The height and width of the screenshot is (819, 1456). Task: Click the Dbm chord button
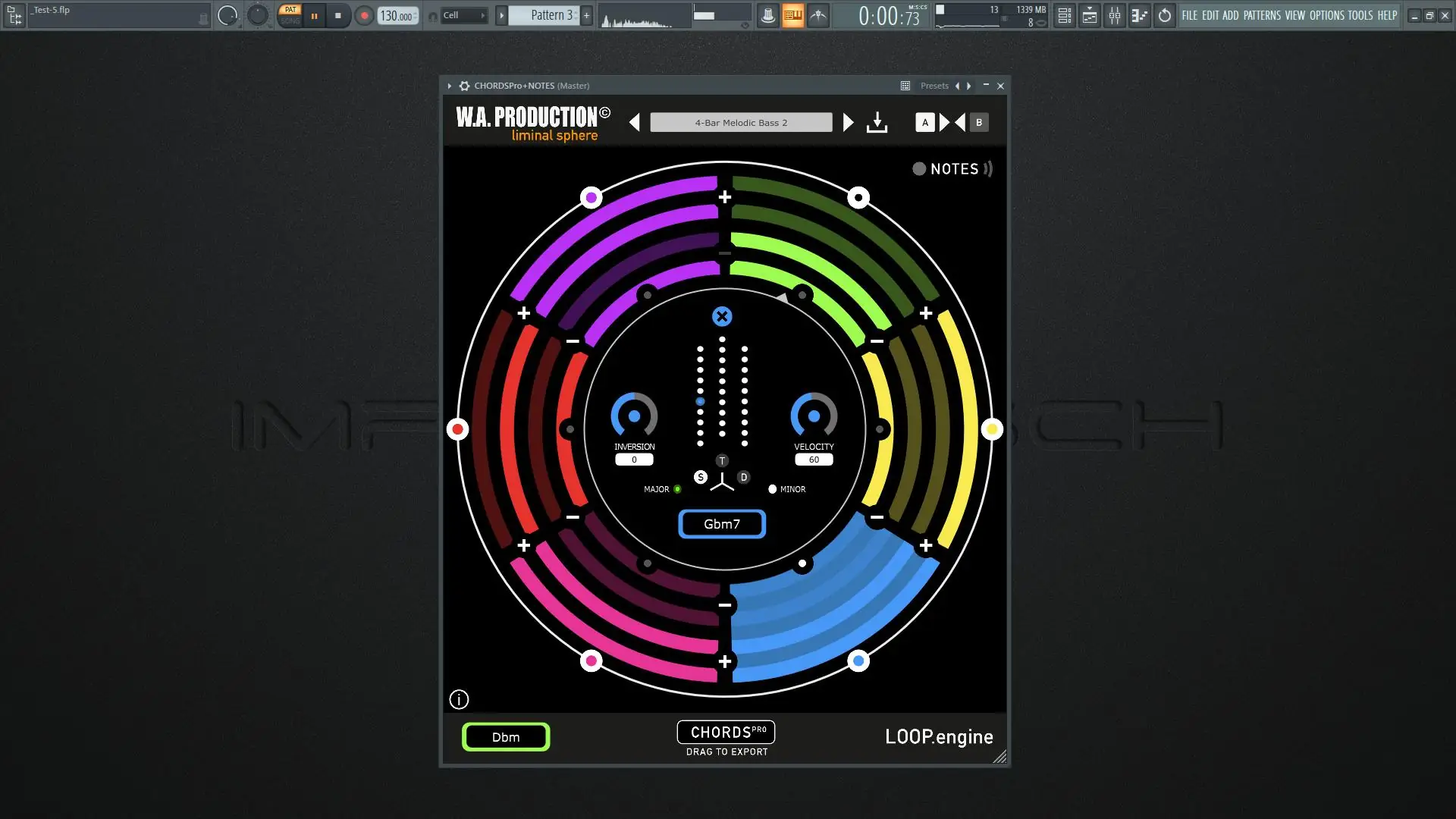pos(506,736)
